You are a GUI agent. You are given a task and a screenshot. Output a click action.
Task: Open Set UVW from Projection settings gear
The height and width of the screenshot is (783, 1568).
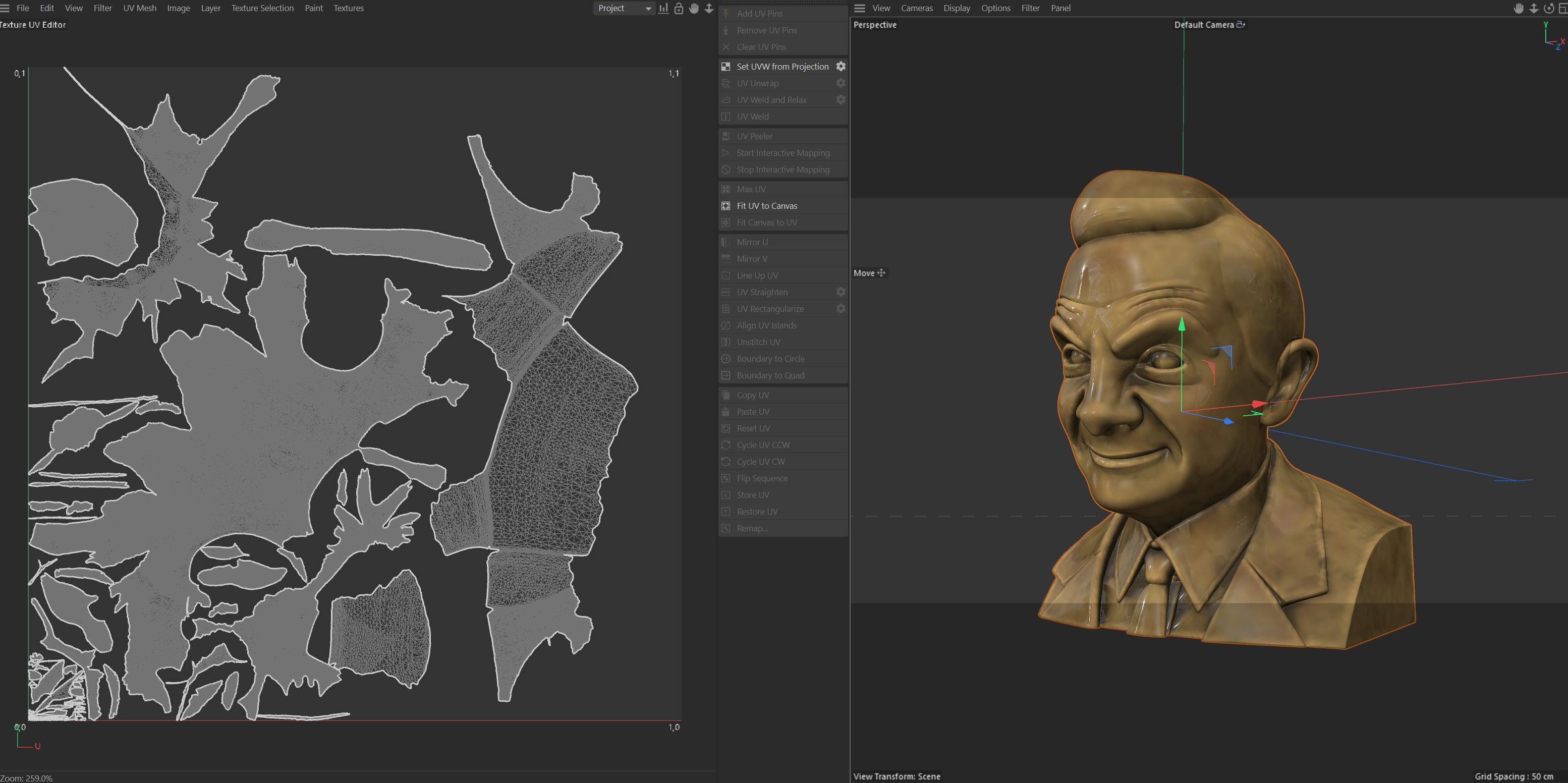[x=841, y=67]
